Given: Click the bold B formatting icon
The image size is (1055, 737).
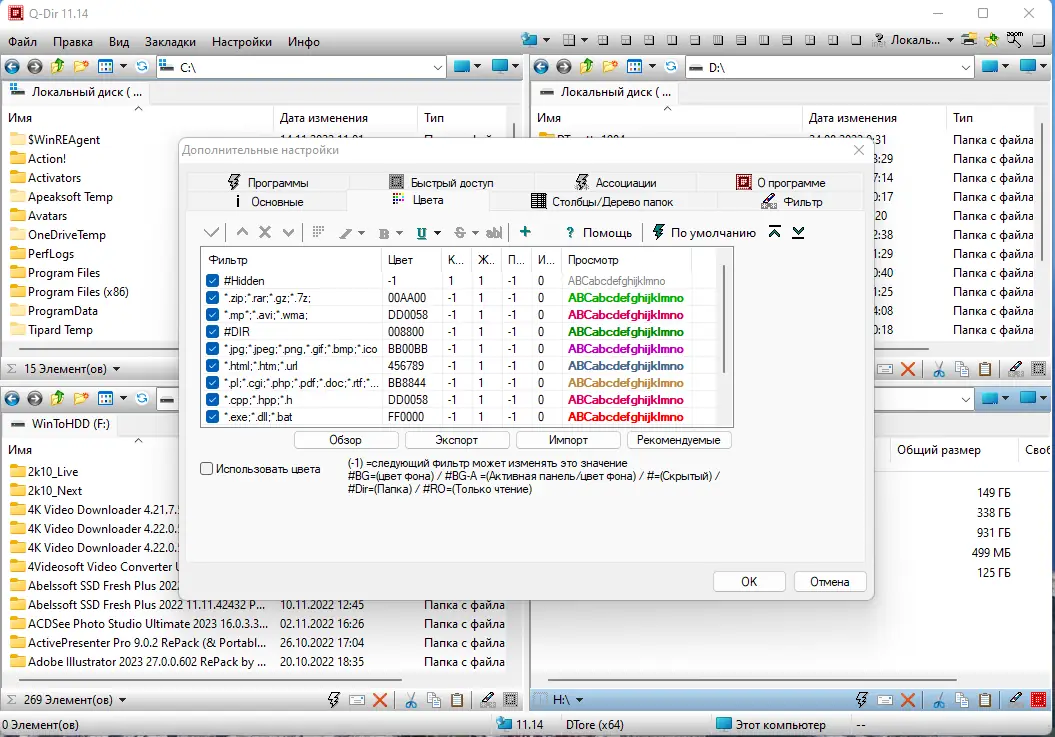Looking at the screenshot, I should pos(384,233).
